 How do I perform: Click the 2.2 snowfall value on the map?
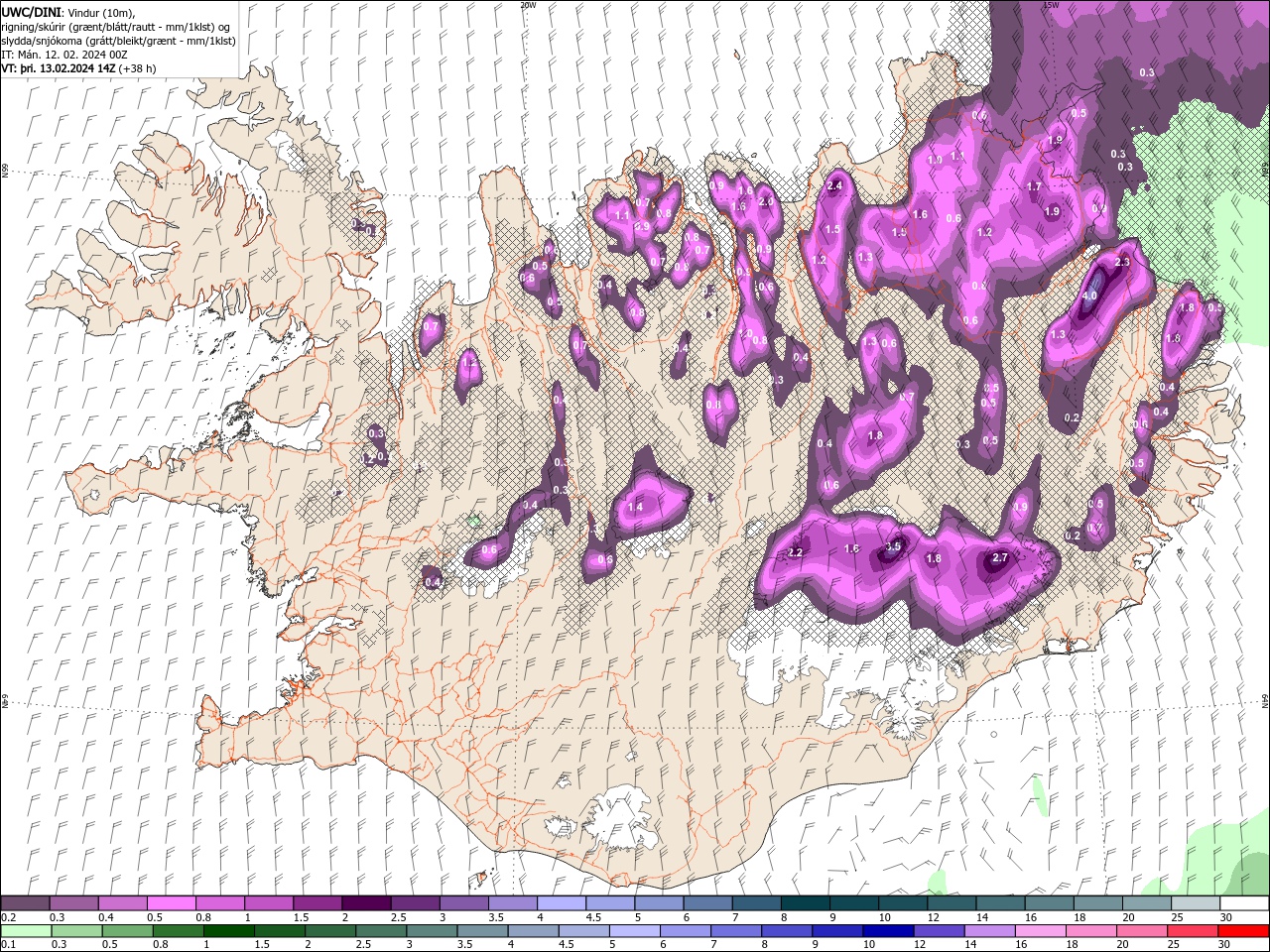pyautogui.click(x=795, y=552)
